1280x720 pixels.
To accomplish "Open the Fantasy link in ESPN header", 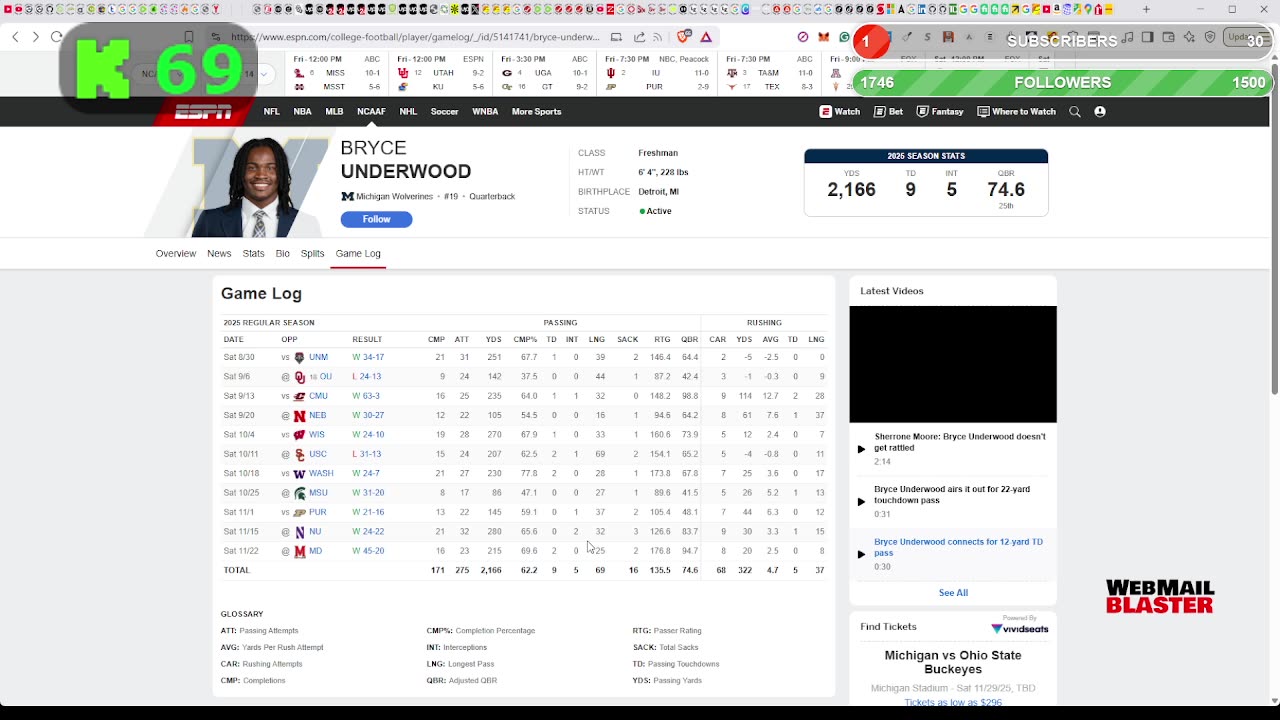I will coord(940,112).
